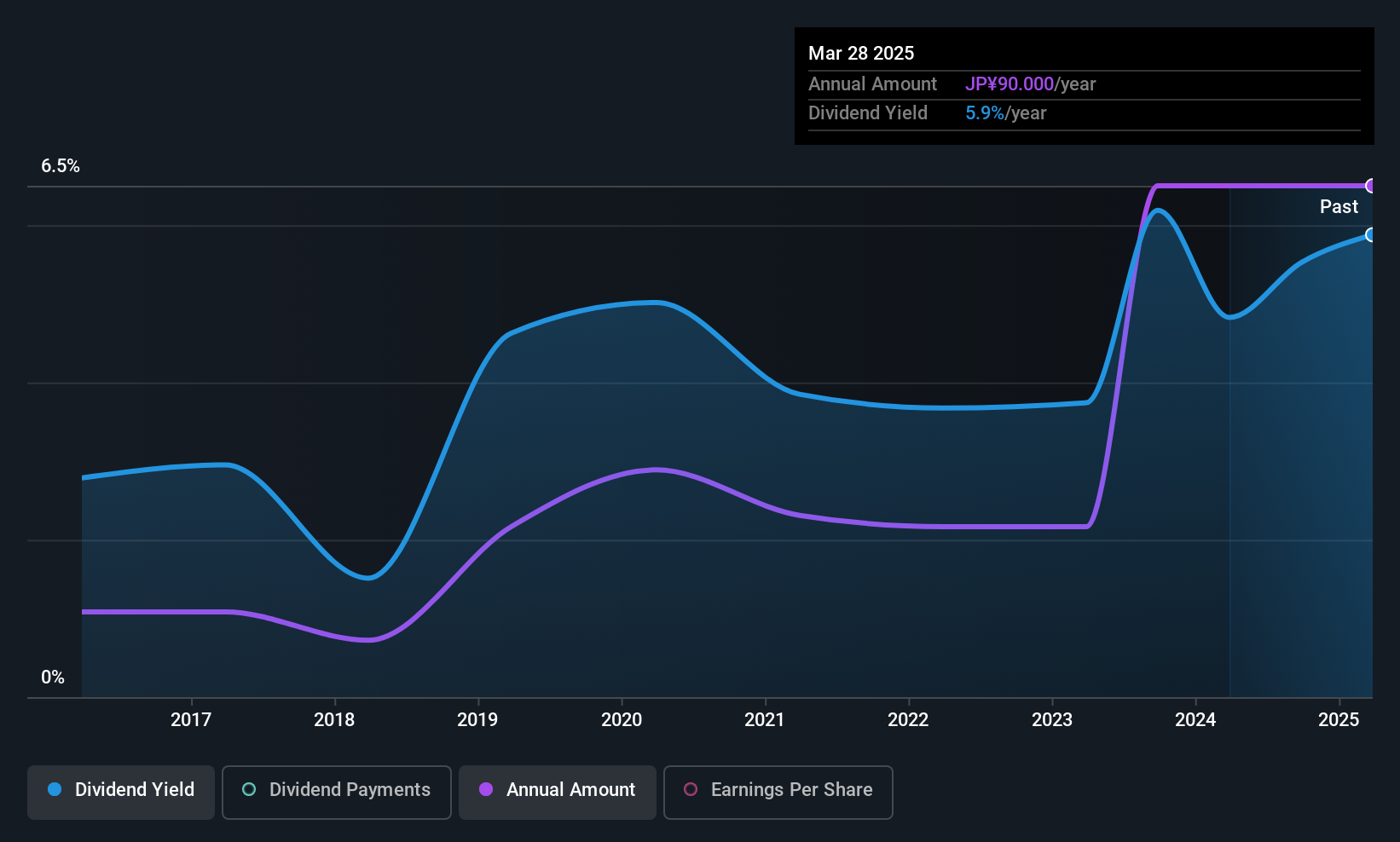Screen dimensions: 1400x842
Task: Click the 2017 x-axis label
Action: pyautogui.click(x=191, y=719)
